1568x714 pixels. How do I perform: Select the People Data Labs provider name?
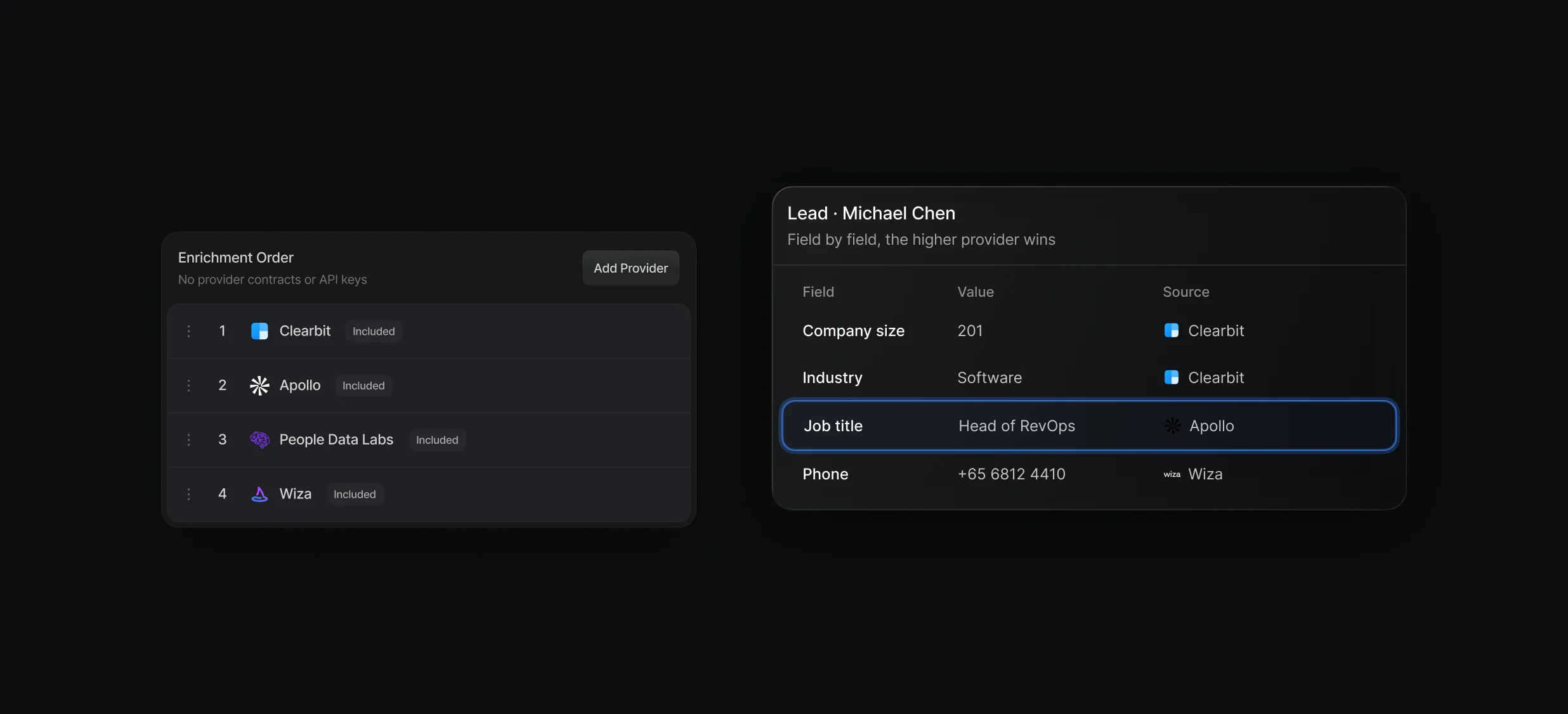336,439
